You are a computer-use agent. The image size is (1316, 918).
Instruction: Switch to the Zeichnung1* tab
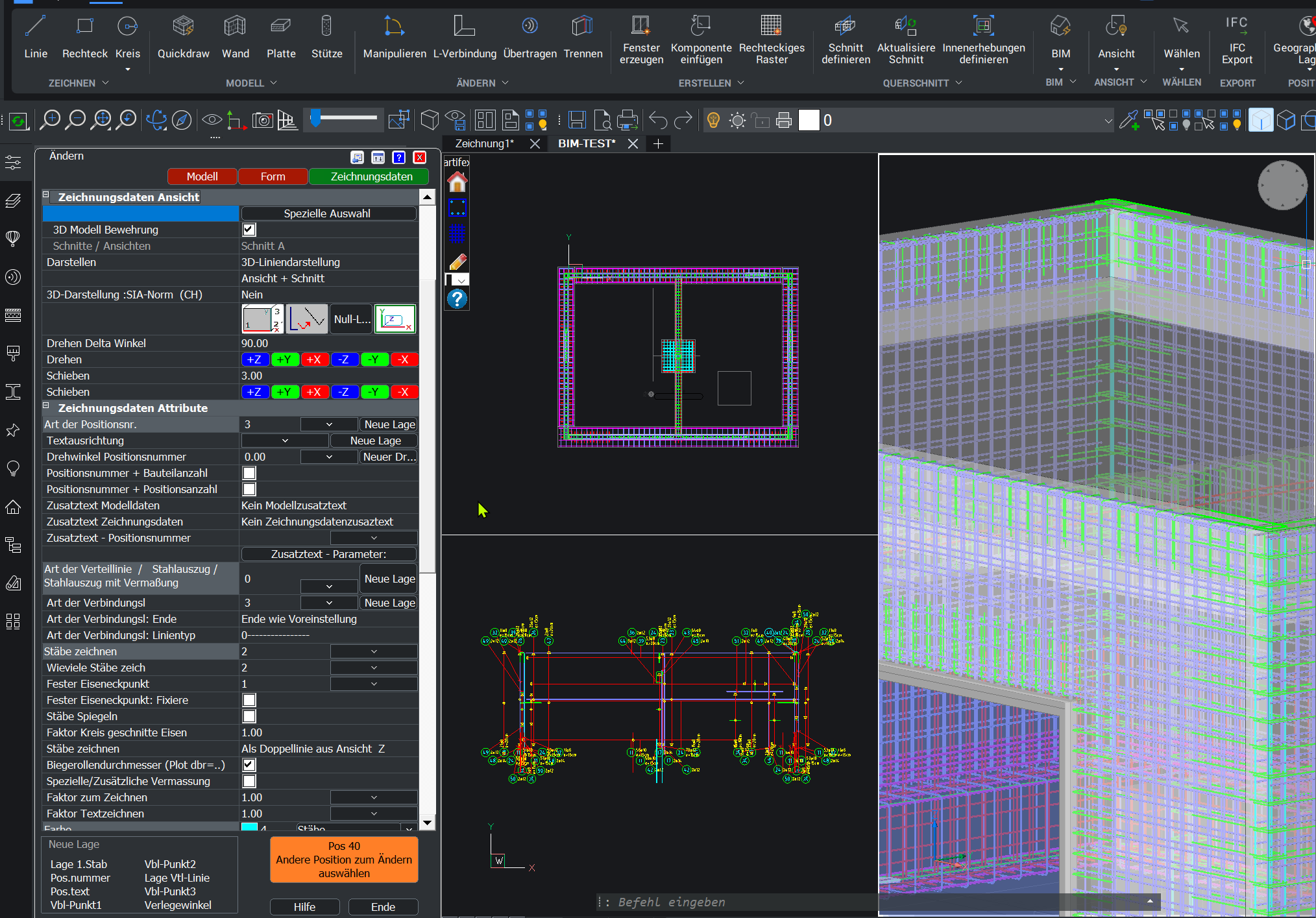[x=484, y=143]
